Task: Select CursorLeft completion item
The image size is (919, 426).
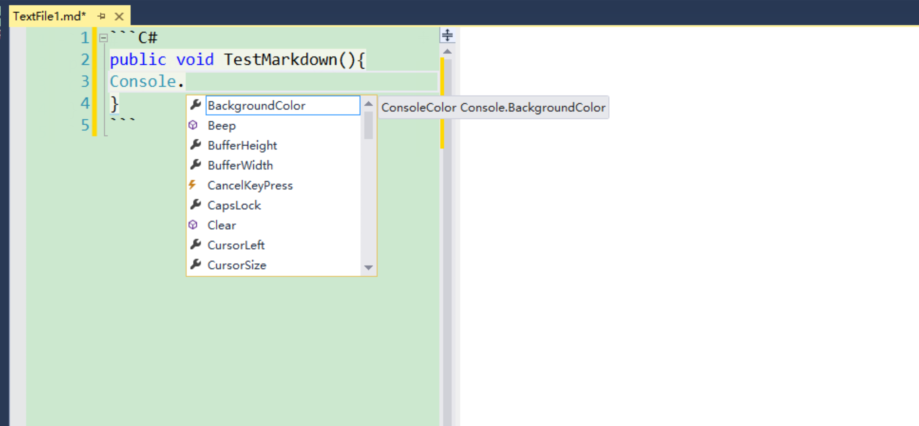Action: point(273,245)
